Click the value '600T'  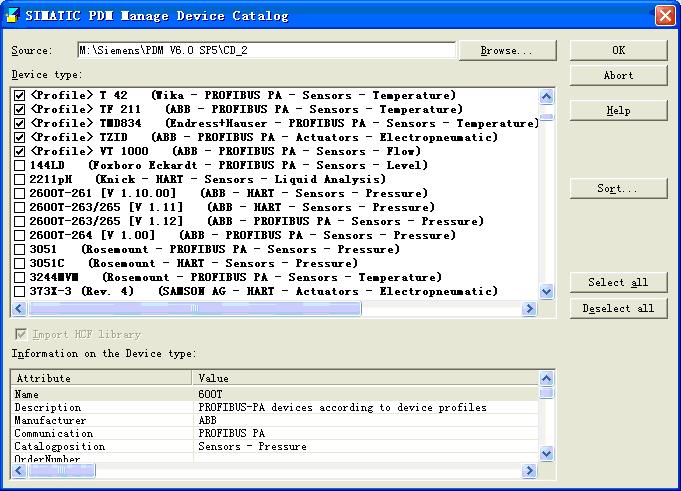[x=210, y=394]
